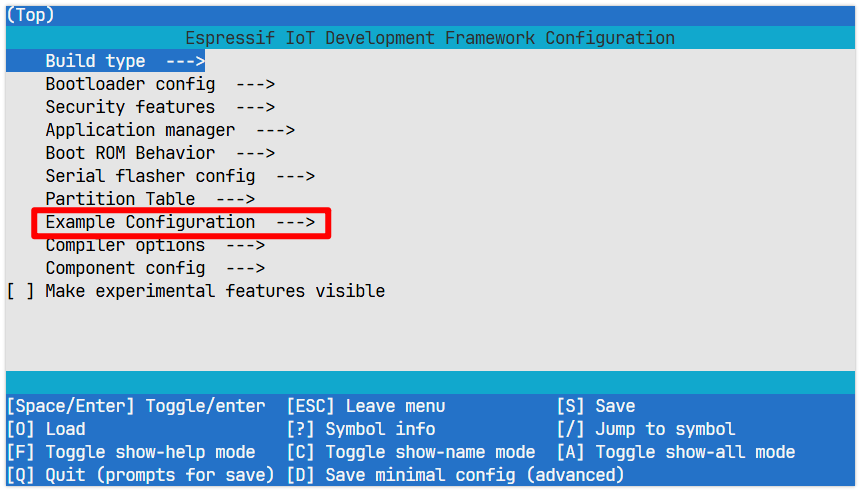
Task: Enter the Application manager menu
Action: point(140,130)
